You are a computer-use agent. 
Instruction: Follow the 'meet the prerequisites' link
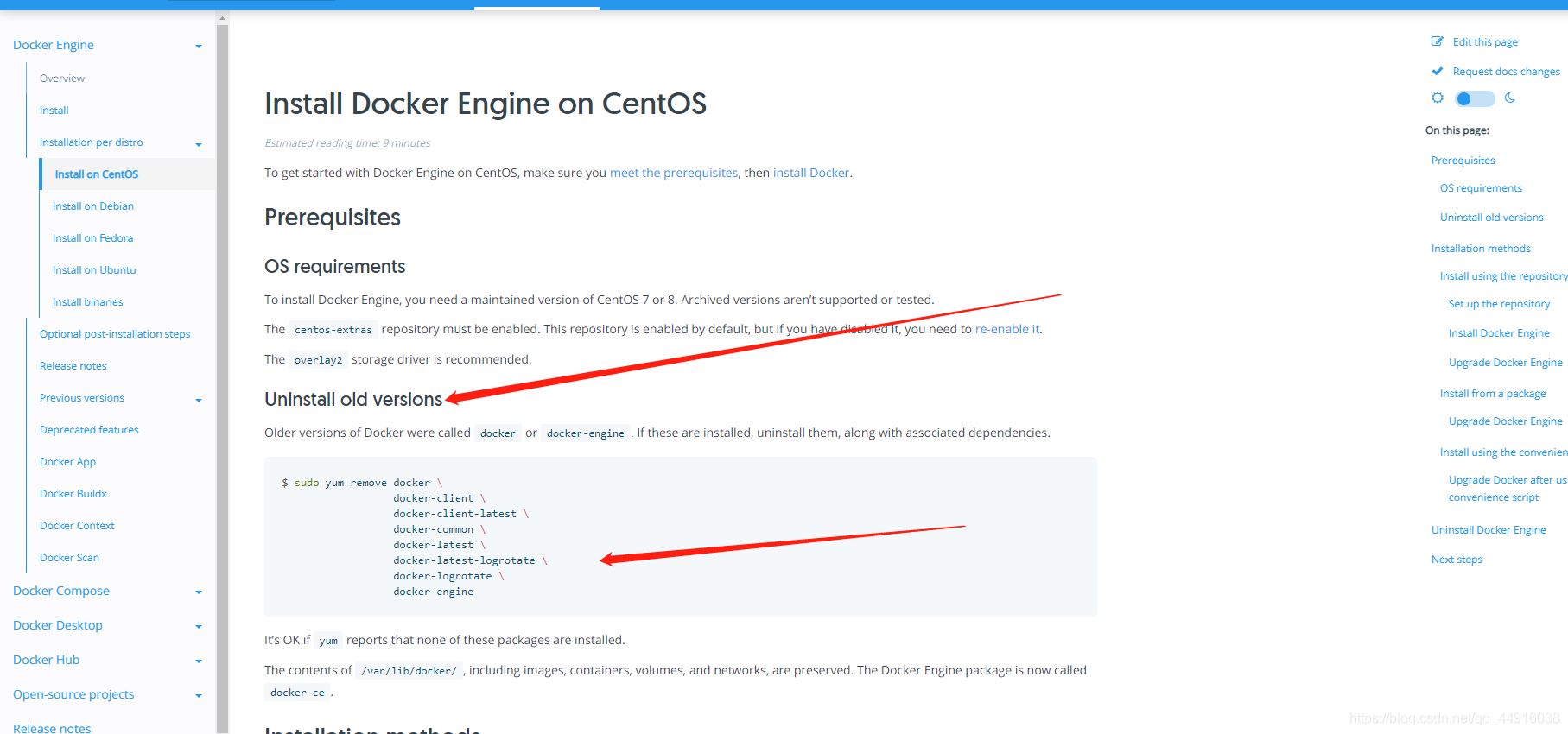pyautogui.click(x=674, y=173)
